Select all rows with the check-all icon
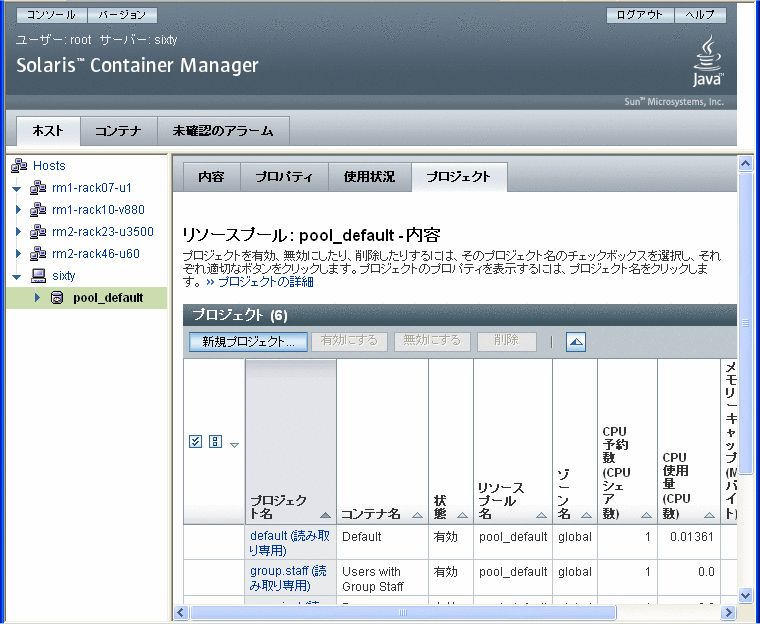760x624 pixels. point(195,441)
